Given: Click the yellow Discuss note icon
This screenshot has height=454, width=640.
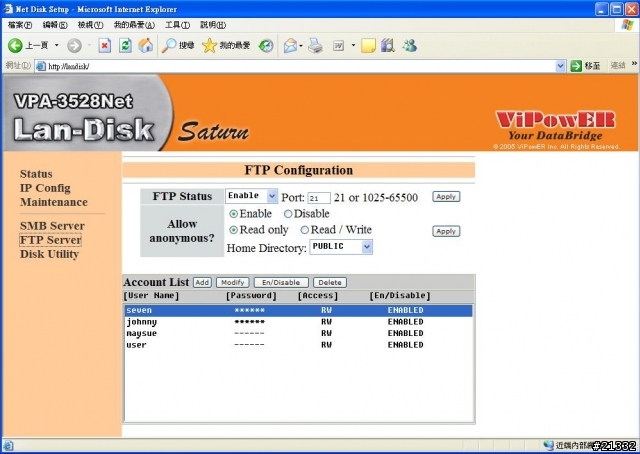Looking at the screenshot, I should pos(368,45).
